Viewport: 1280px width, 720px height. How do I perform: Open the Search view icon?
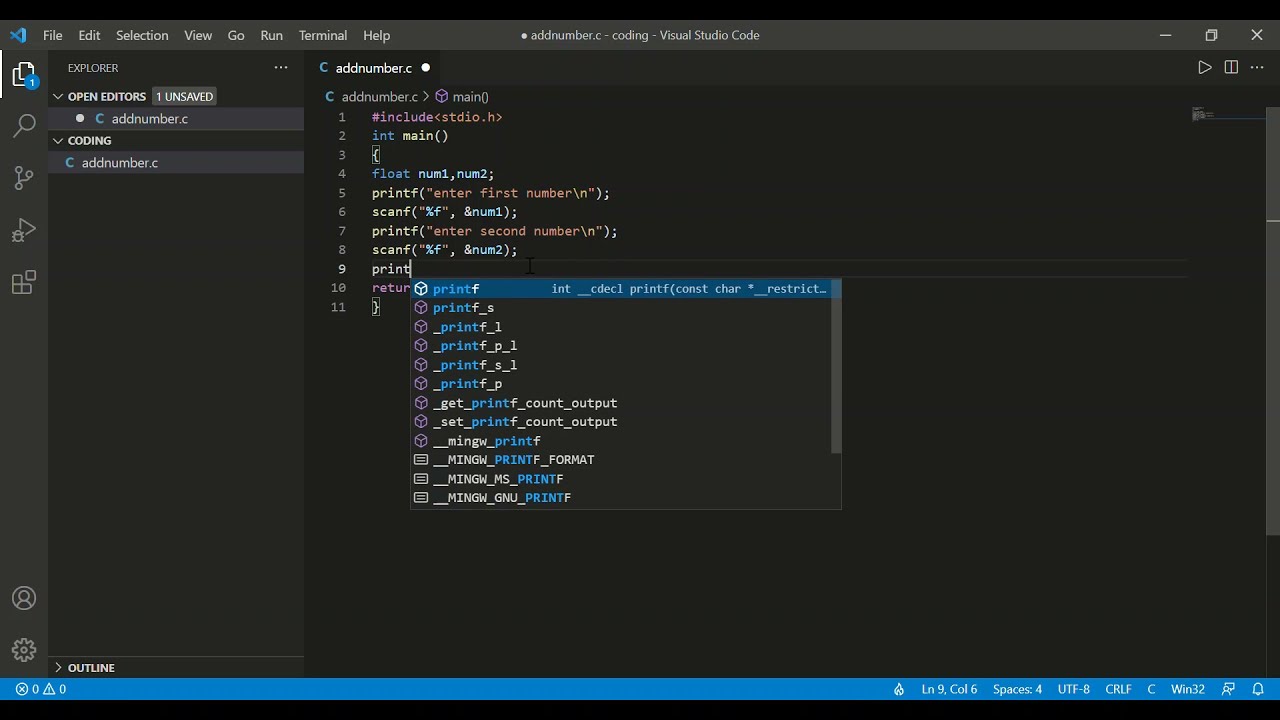coord(24,126)
